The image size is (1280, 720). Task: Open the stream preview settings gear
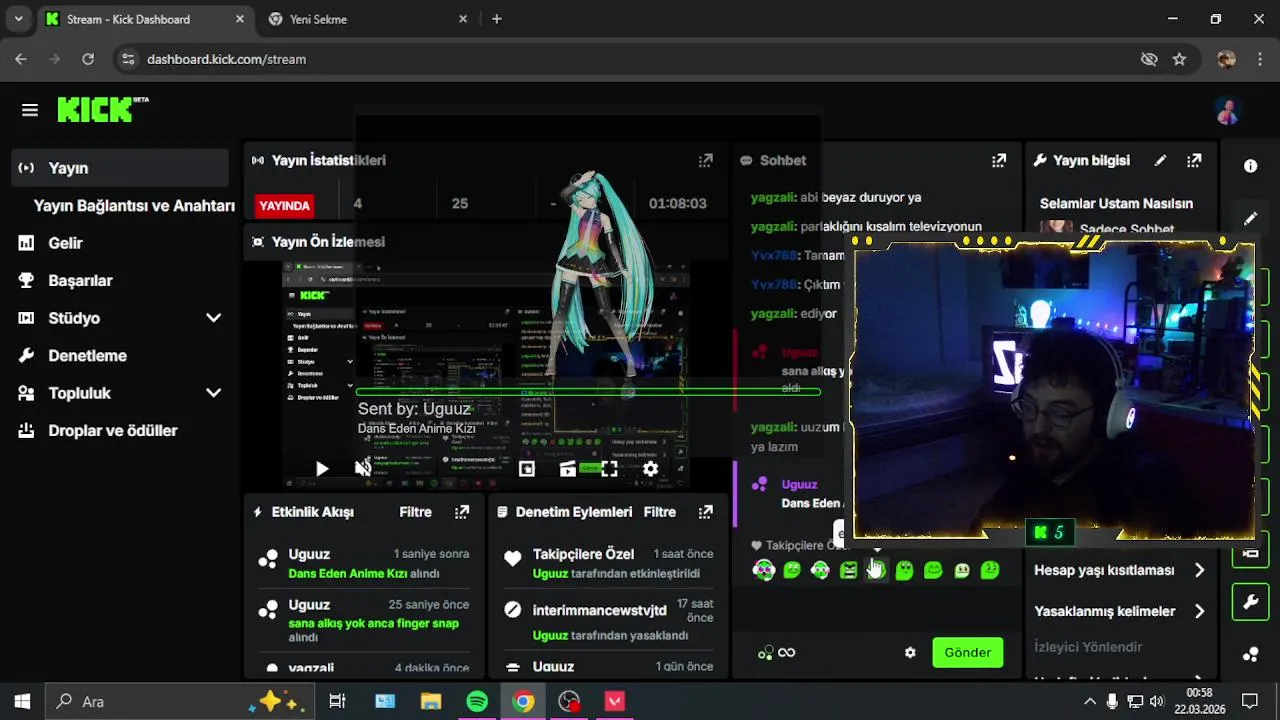coord(650,468)
